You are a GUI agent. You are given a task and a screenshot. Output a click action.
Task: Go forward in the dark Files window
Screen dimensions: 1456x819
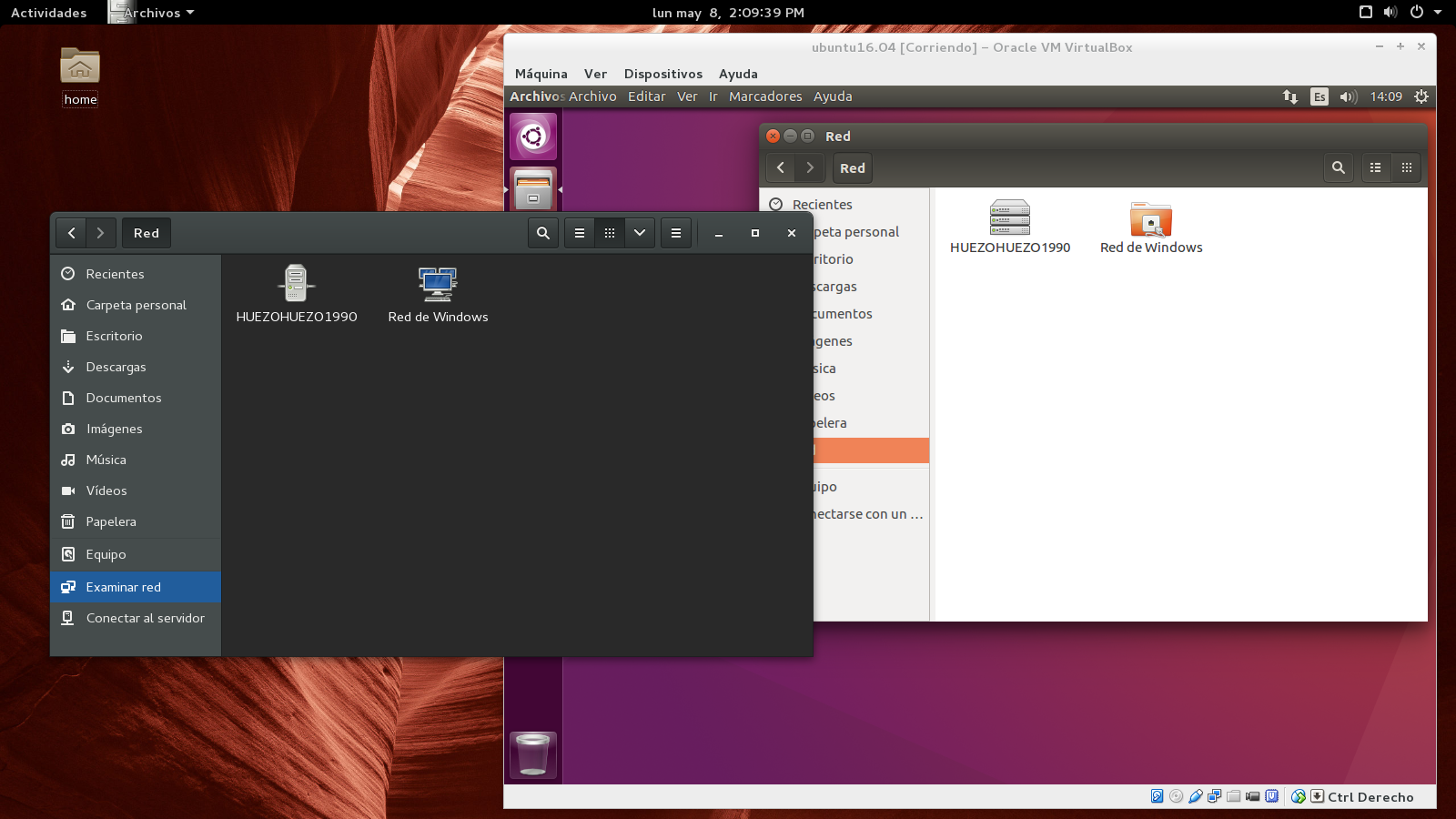point(101,233)
